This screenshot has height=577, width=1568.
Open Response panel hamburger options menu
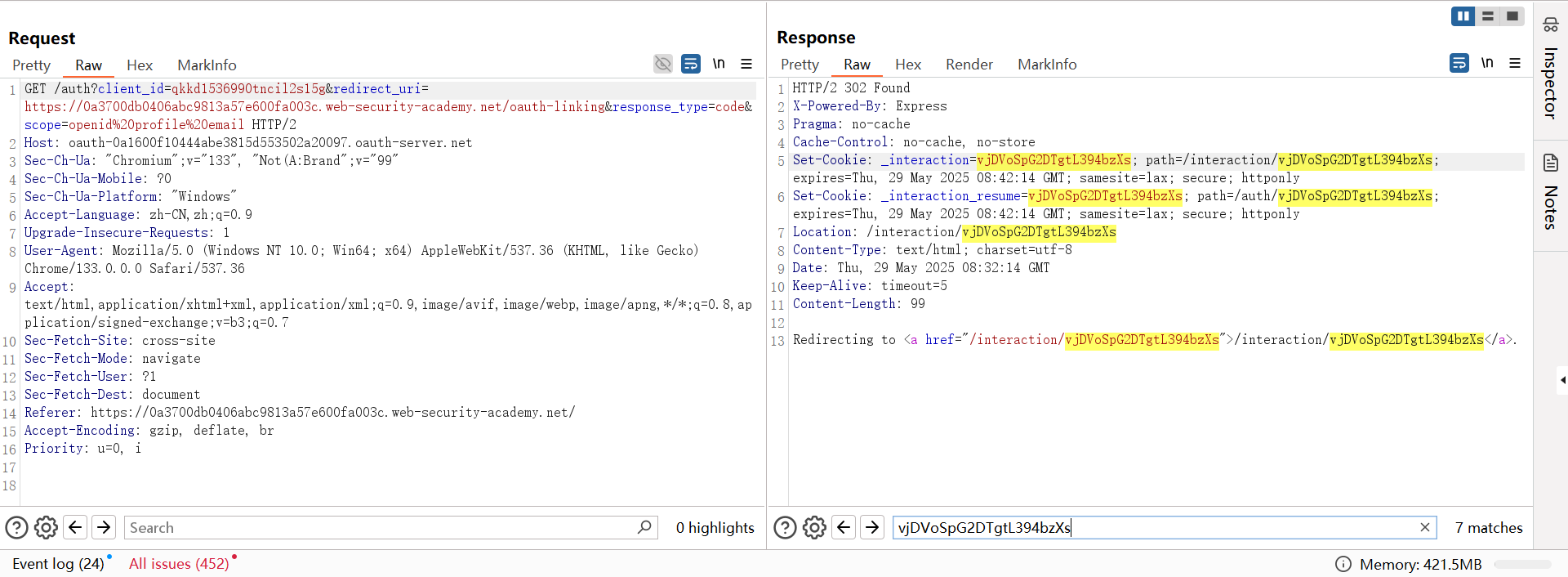pos(1515,63)
